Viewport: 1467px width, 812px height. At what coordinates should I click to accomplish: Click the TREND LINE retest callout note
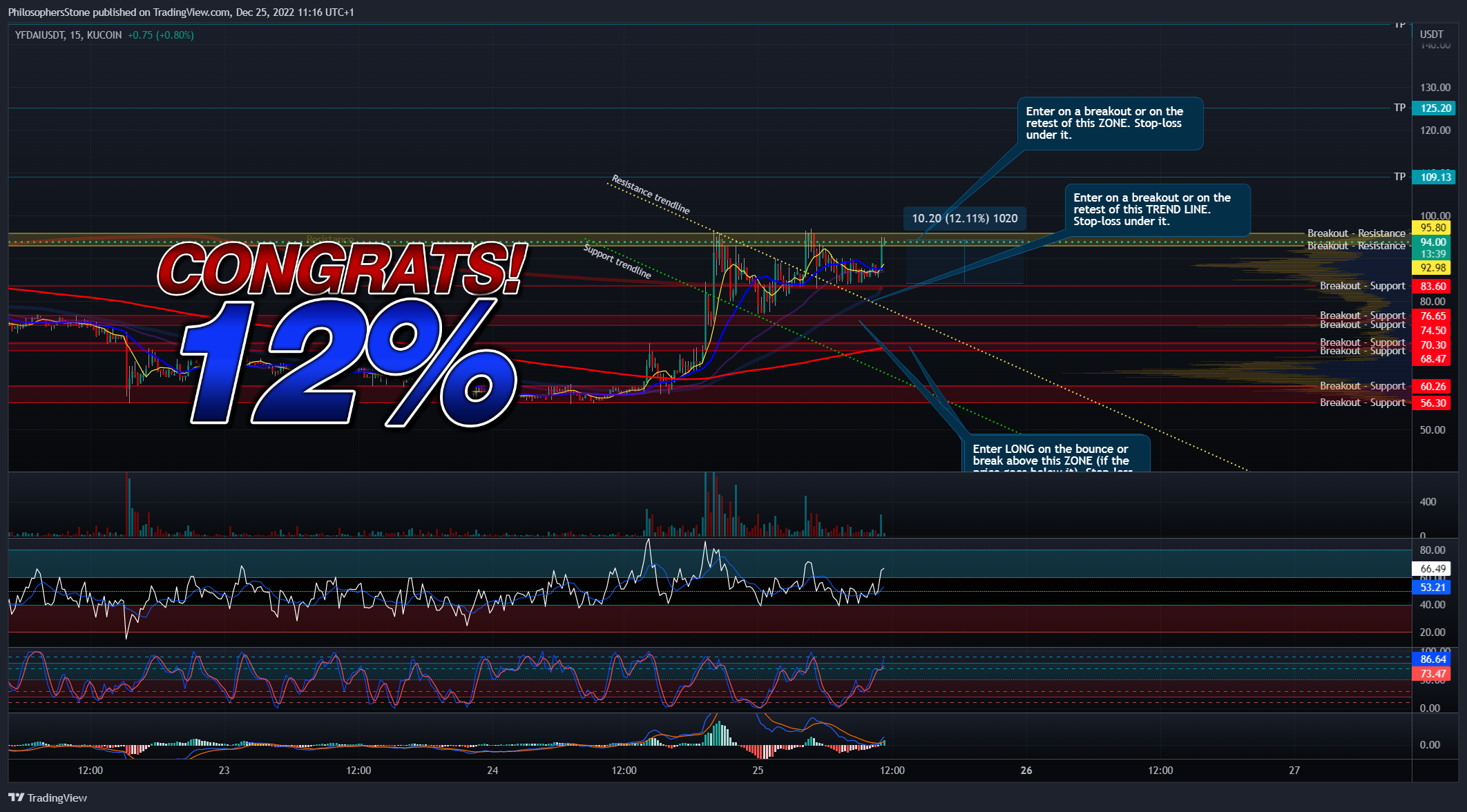coord(1158,210)
